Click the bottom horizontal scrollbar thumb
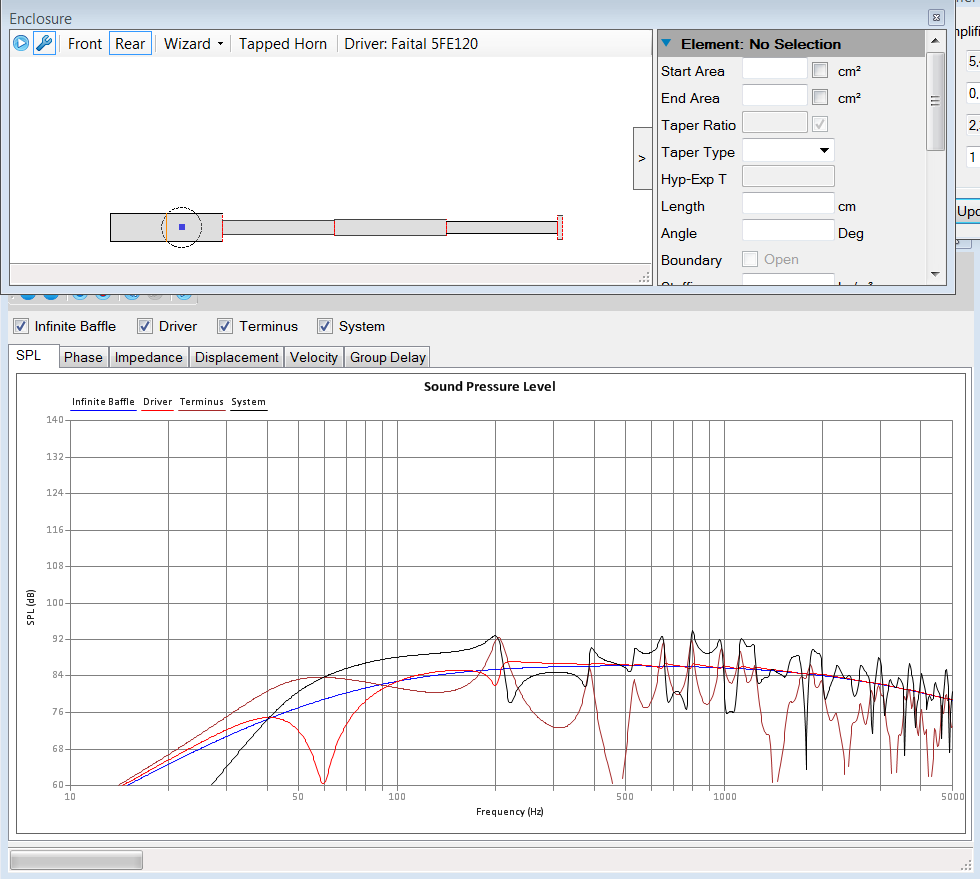The image size is (980, 879). (76, 860)
